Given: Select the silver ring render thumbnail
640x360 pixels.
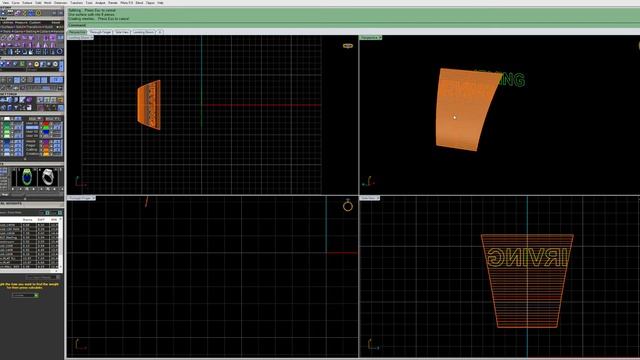Looking at the screenshot, I should click(x=48, y=177).
